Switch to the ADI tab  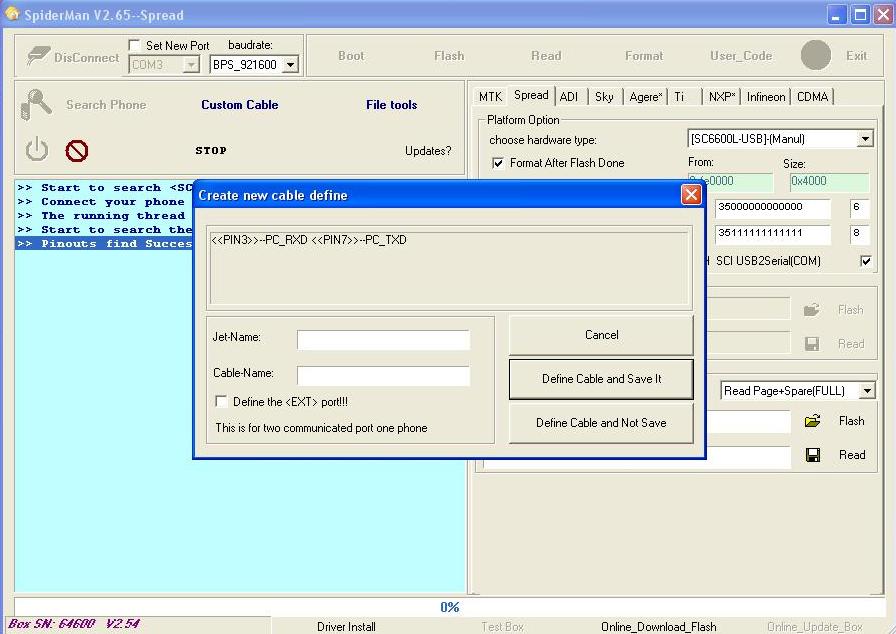pos(569,97)
